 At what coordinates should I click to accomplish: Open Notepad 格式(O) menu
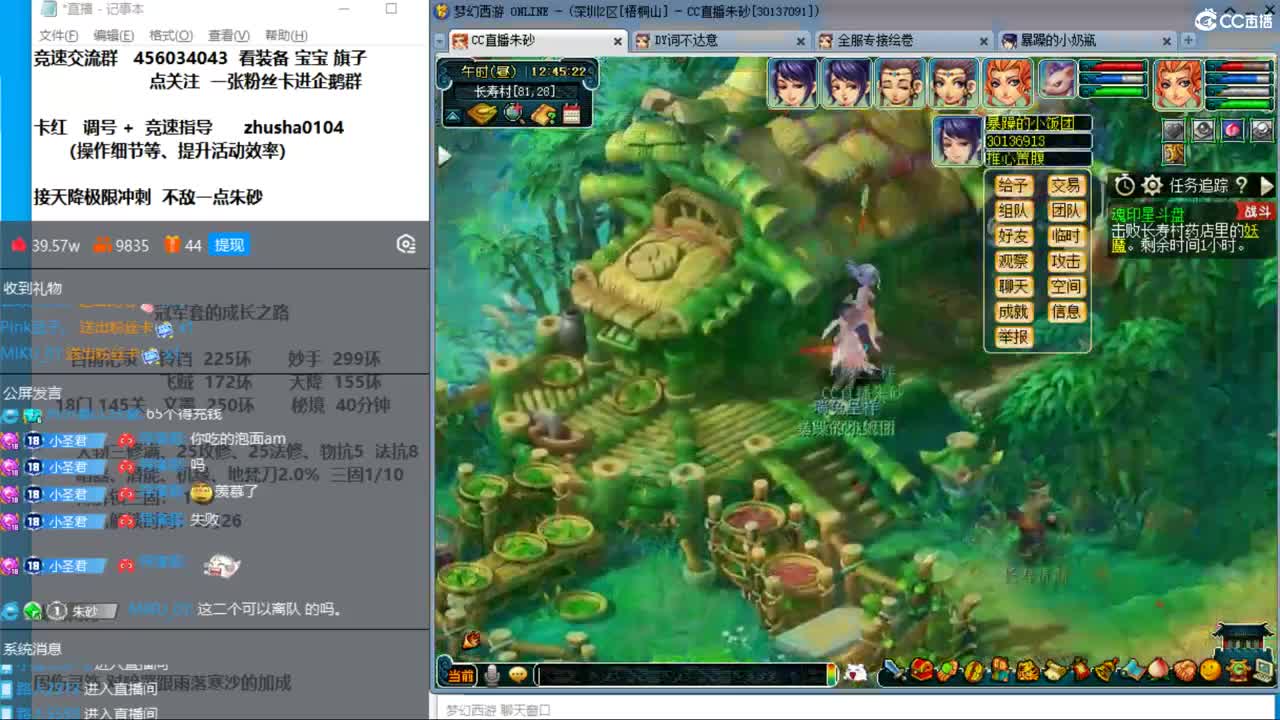point(170,35)
